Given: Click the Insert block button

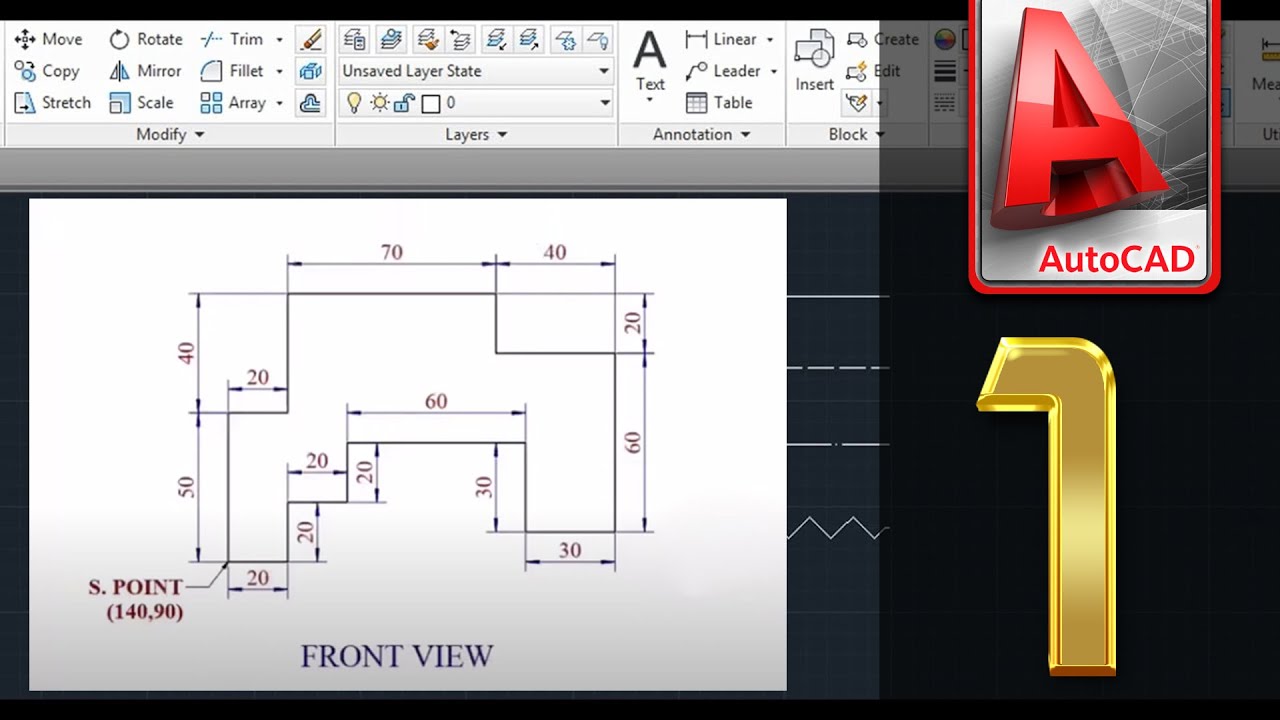Looking at the screenshot, I should tap(814, 60).
